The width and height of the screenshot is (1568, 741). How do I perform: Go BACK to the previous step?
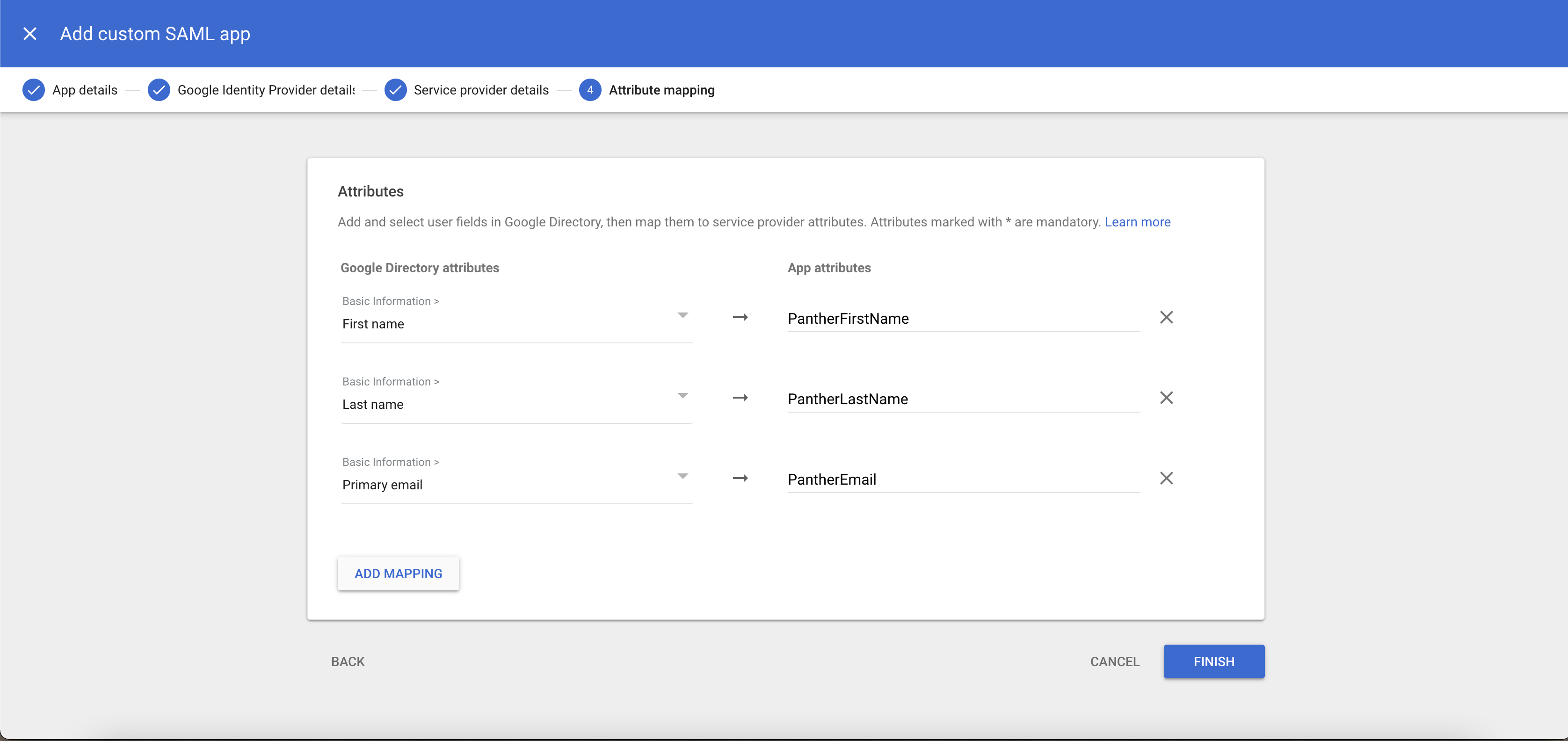348,661
